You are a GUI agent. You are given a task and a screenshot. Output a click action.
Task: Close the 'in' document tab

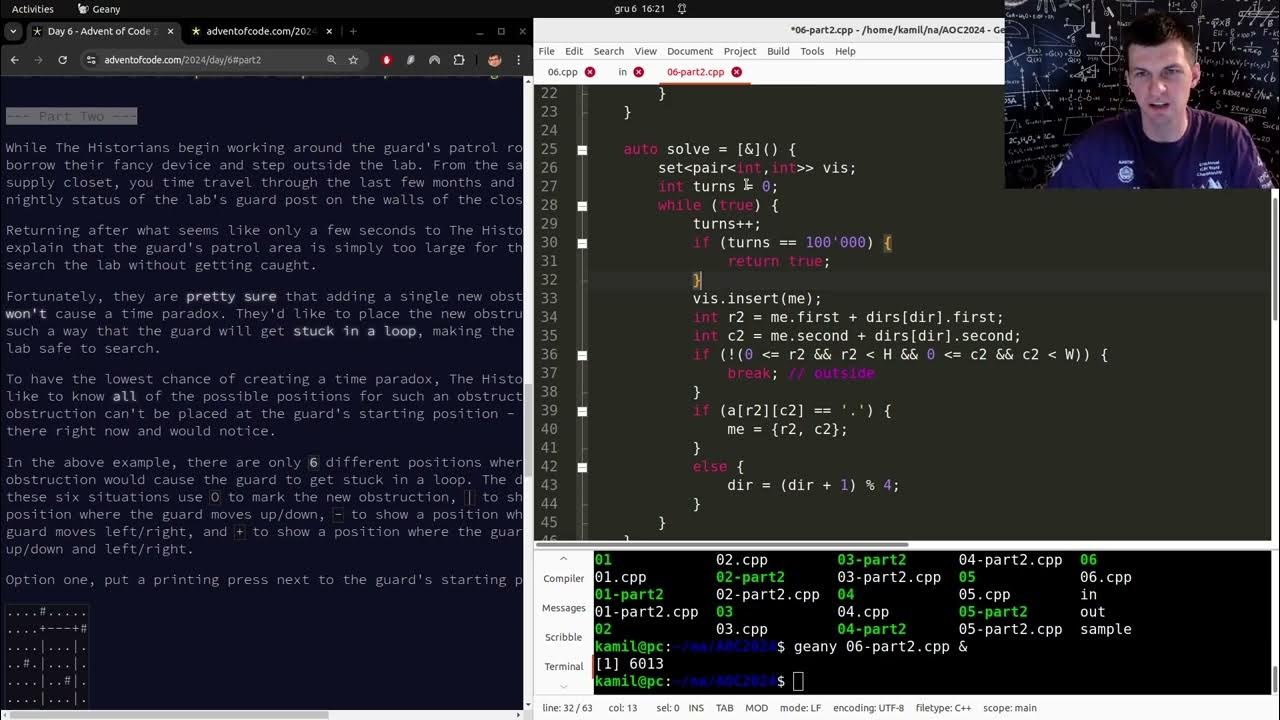coord(639,72)
